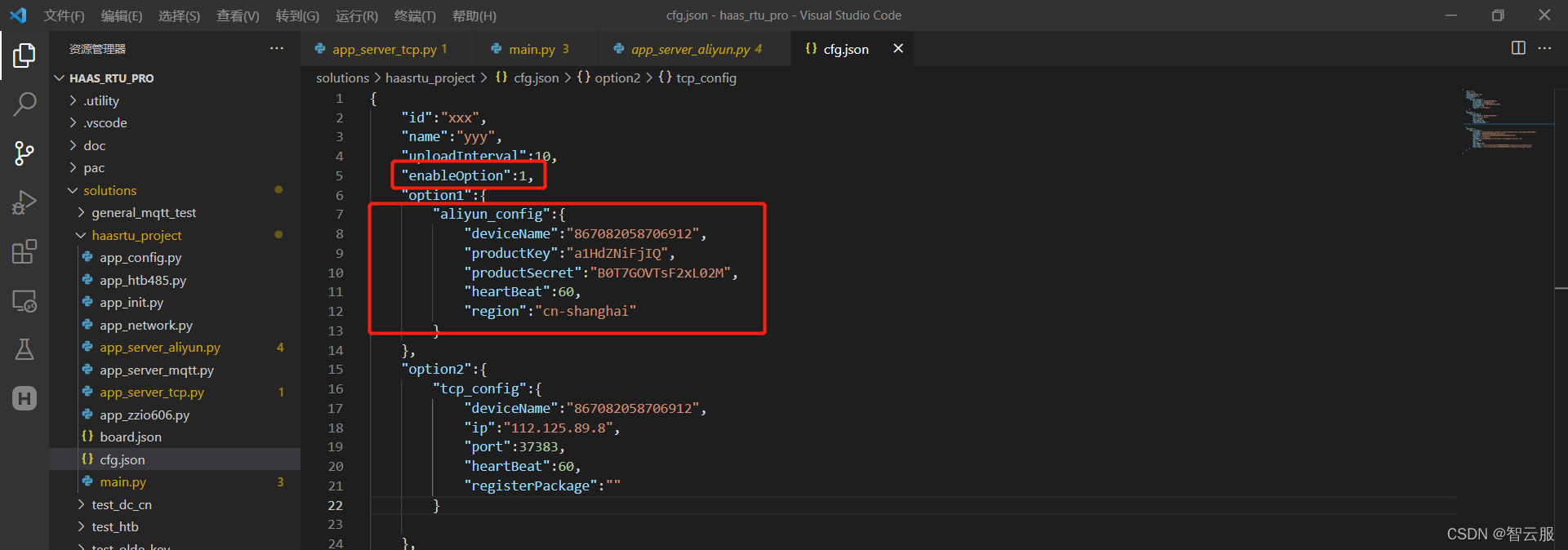The height and width of the screenshot is (550, 1568).
Task: Click option2 in the breadcrumb
Action: point(609,78)
